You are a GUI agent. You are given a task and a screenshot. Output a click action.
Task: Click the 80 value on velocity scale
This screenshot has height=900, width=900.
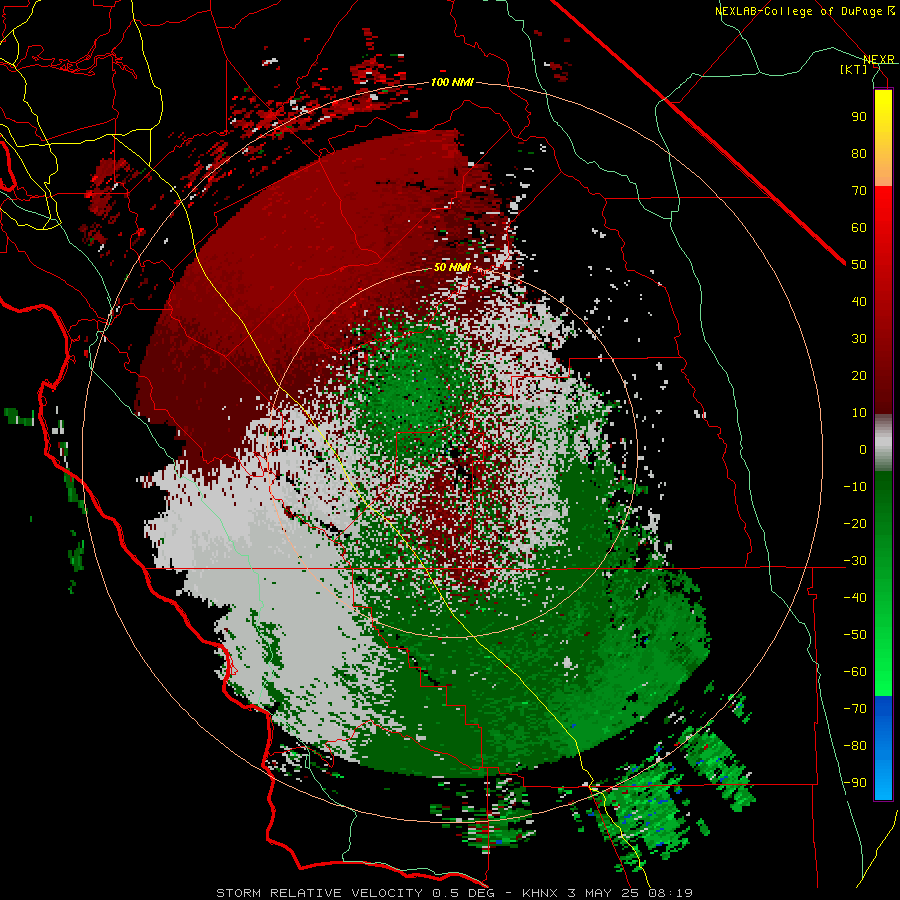coord(859,153)
